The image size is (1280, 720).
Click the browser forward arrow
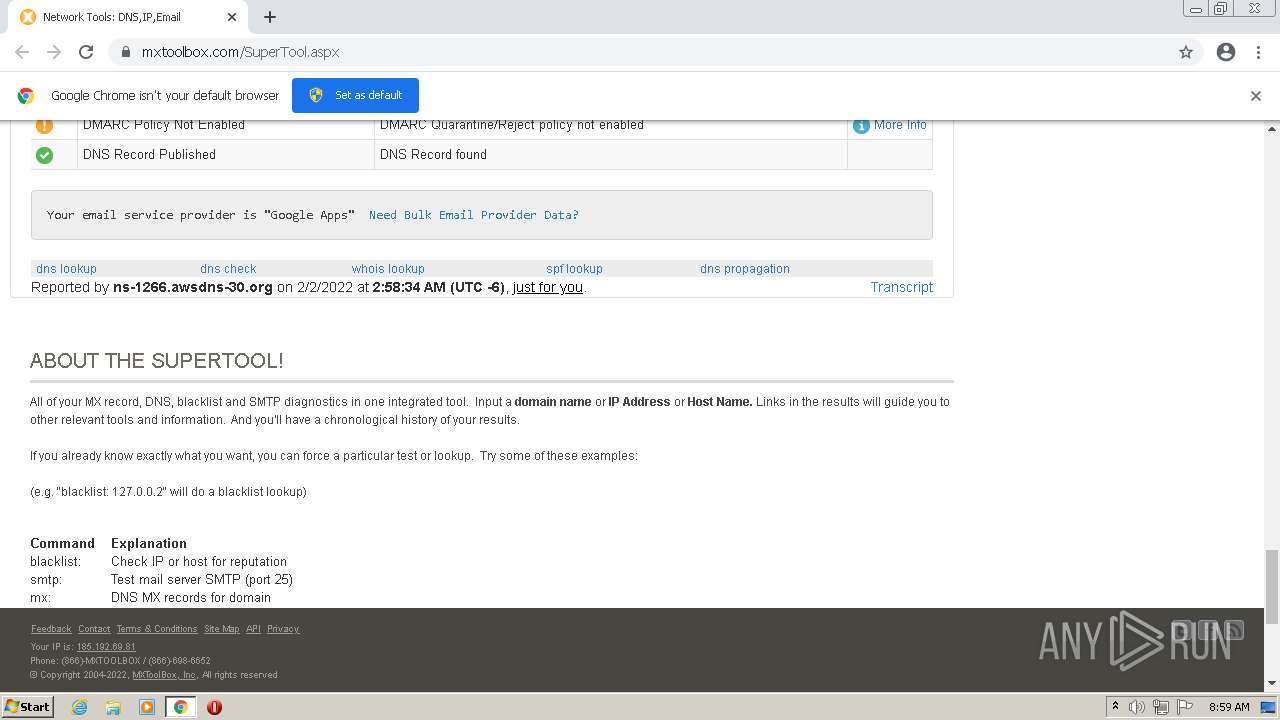54,52
